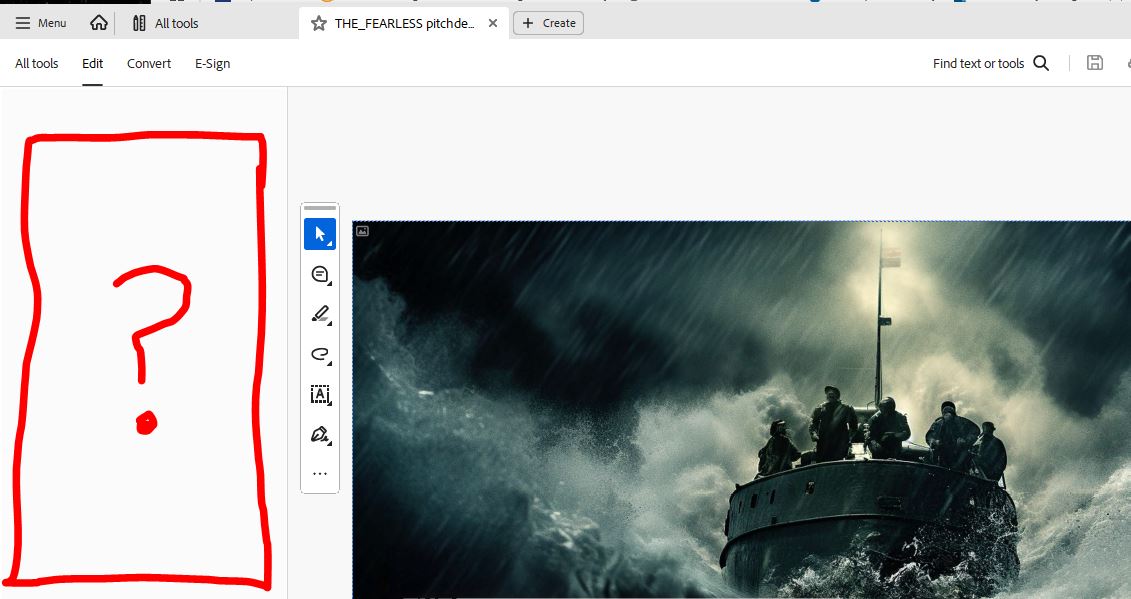
Task: Select All tools in secondary toolbar
Action: (37, 64)
